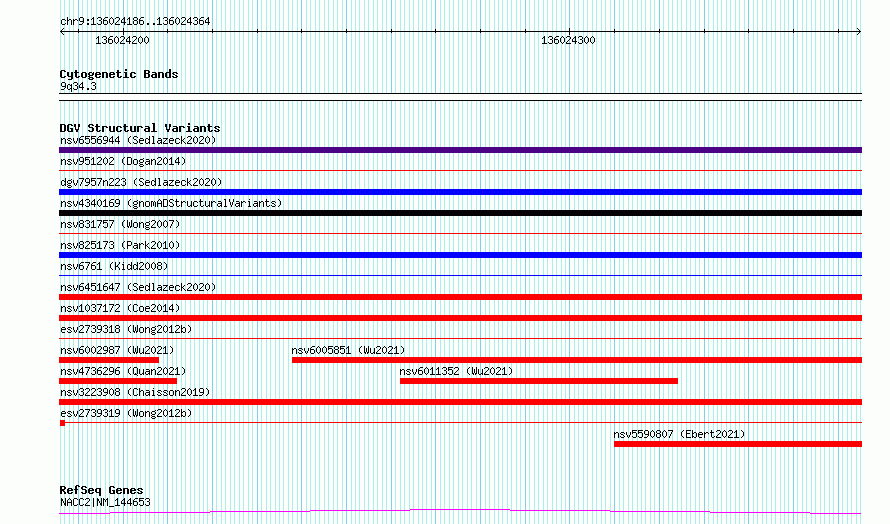The width and height of the screenshot is (890, 524).
Task: Open variant nsv6002987 (Wu2021) label
Action: pos(117,350)
